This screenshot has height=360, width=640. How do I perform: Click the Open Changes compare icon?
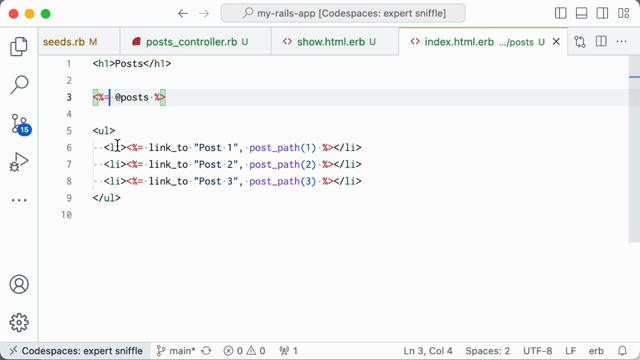[580, 42]
